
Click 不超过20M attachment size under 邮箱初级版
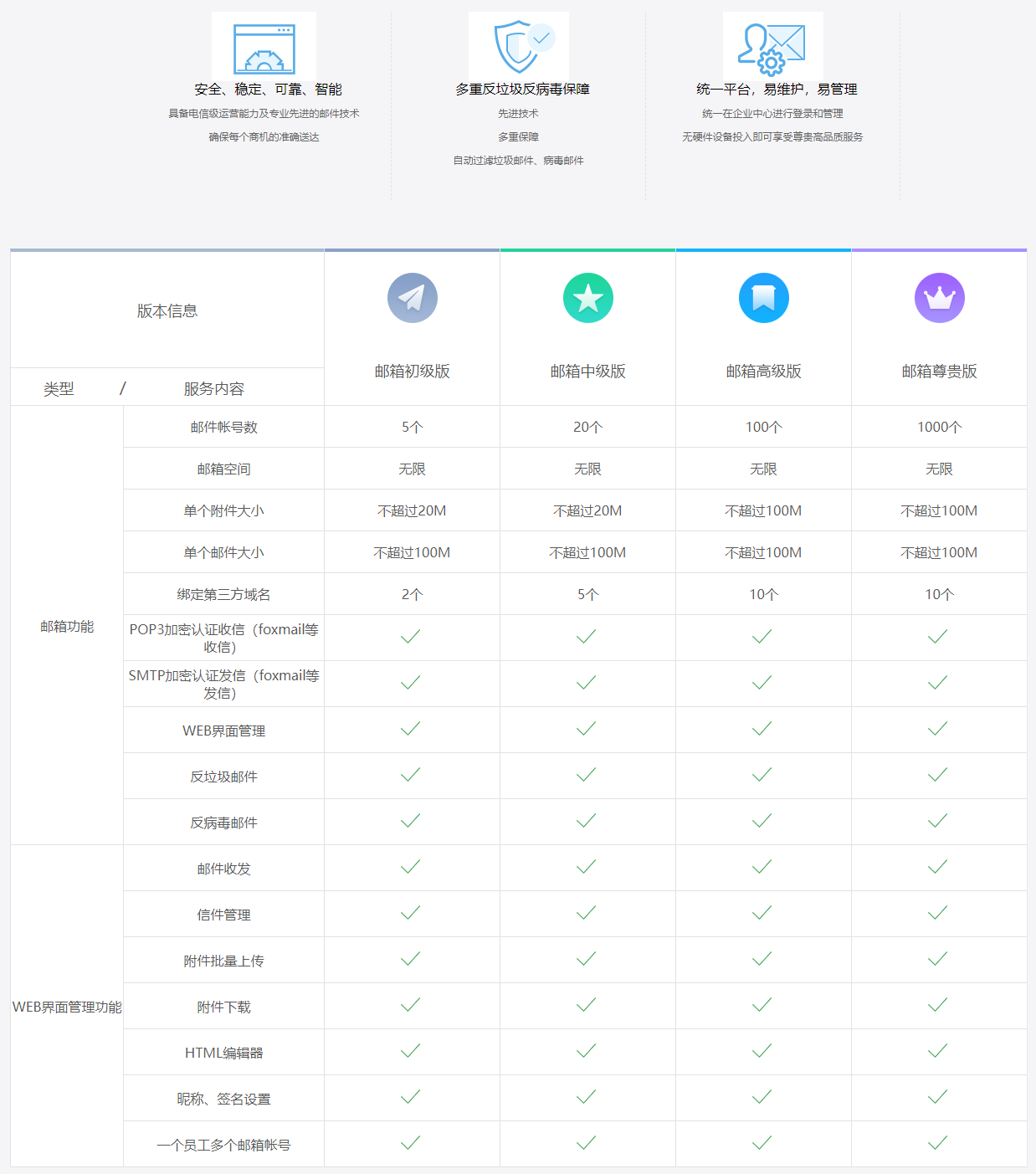[413, 511]
